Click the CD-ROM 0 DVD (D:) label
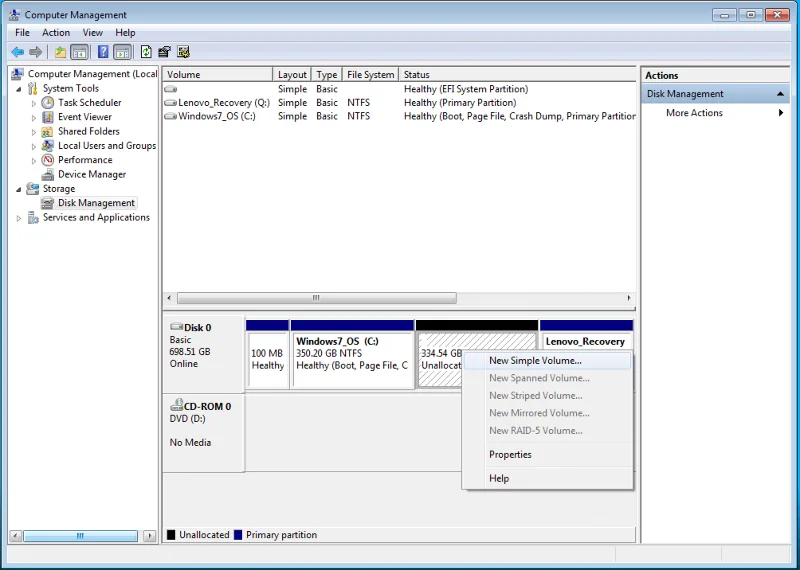 [203, 432]
